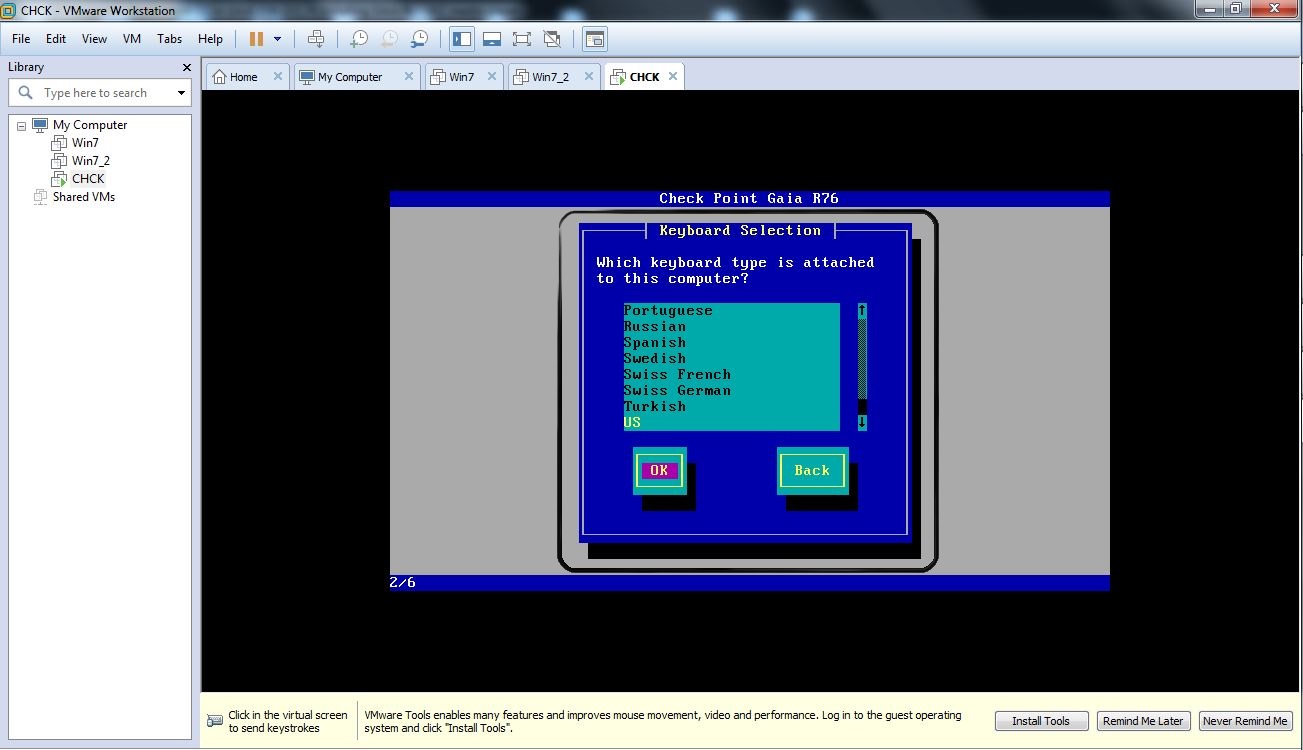
Task: Click the keystrokes hint icon at bottom left
Action: (215, 721)
